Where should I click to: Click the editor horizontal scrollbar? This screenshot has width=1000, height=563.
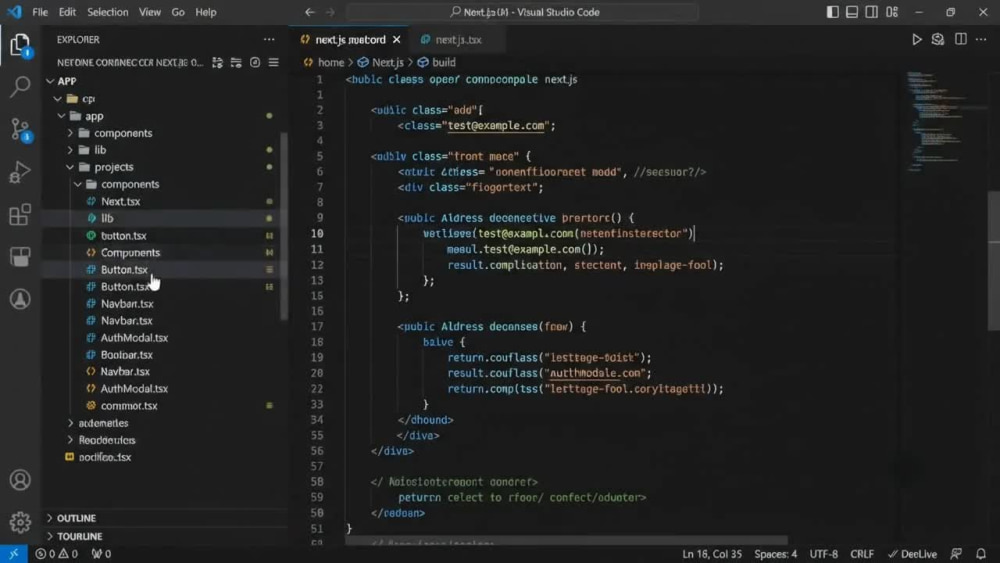click(x=566, y=541)
